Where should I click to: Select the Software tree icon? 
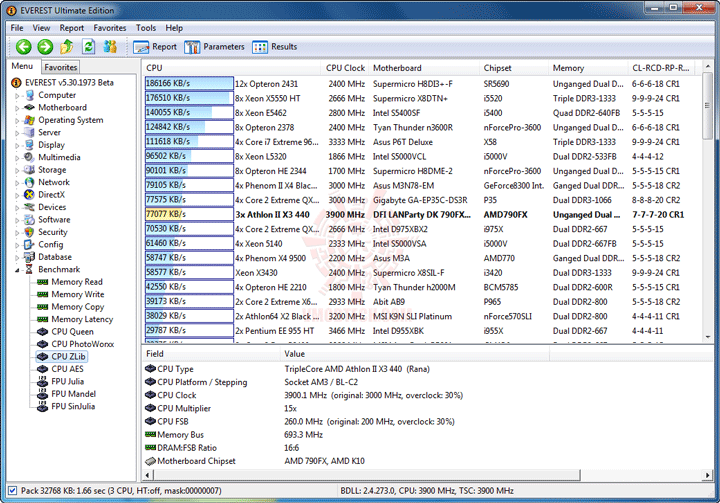point(30,220)
